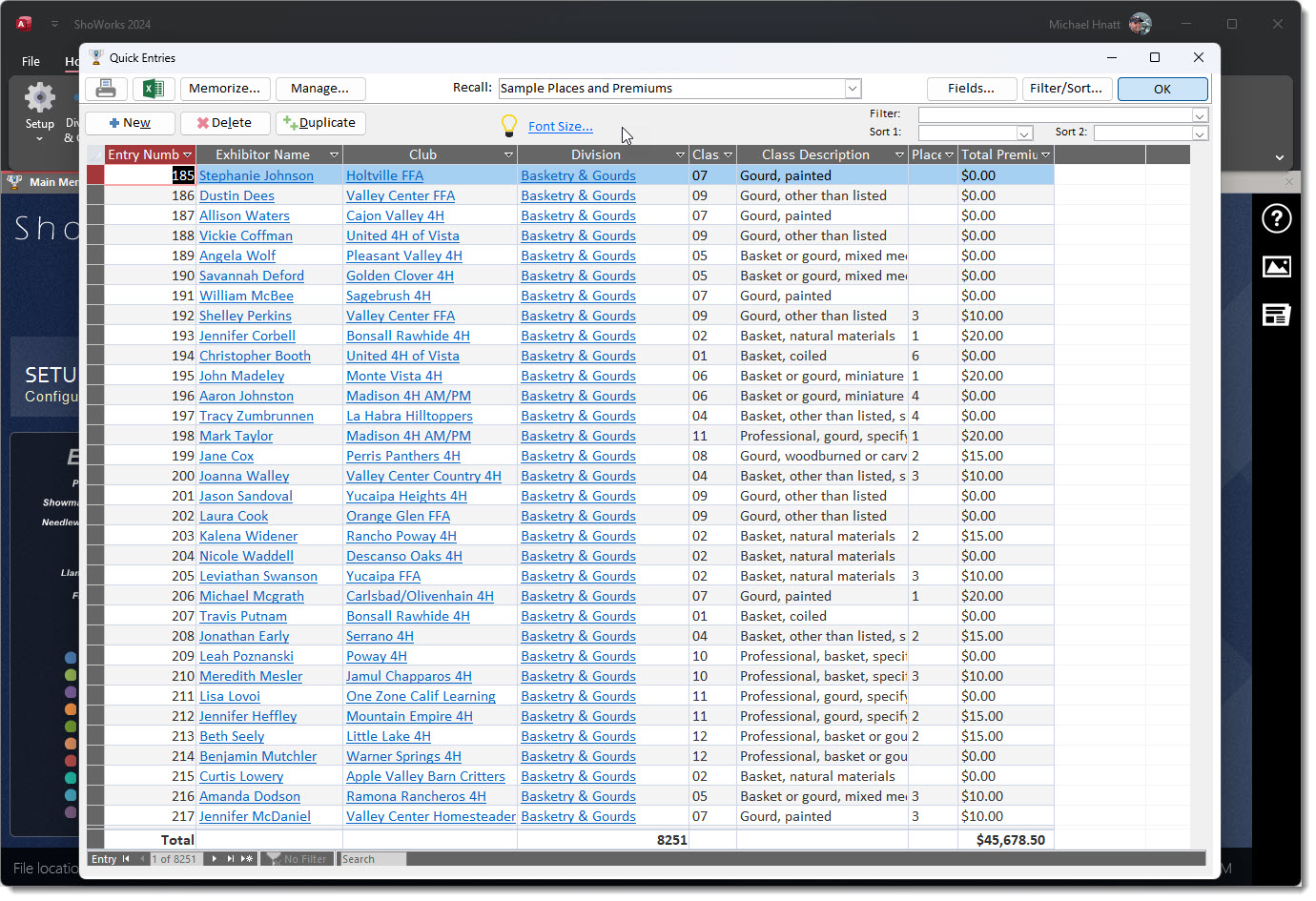The image size is (1316, 901).
Task: Open the Setup gear in the ribbon
Action: (39, 99)
